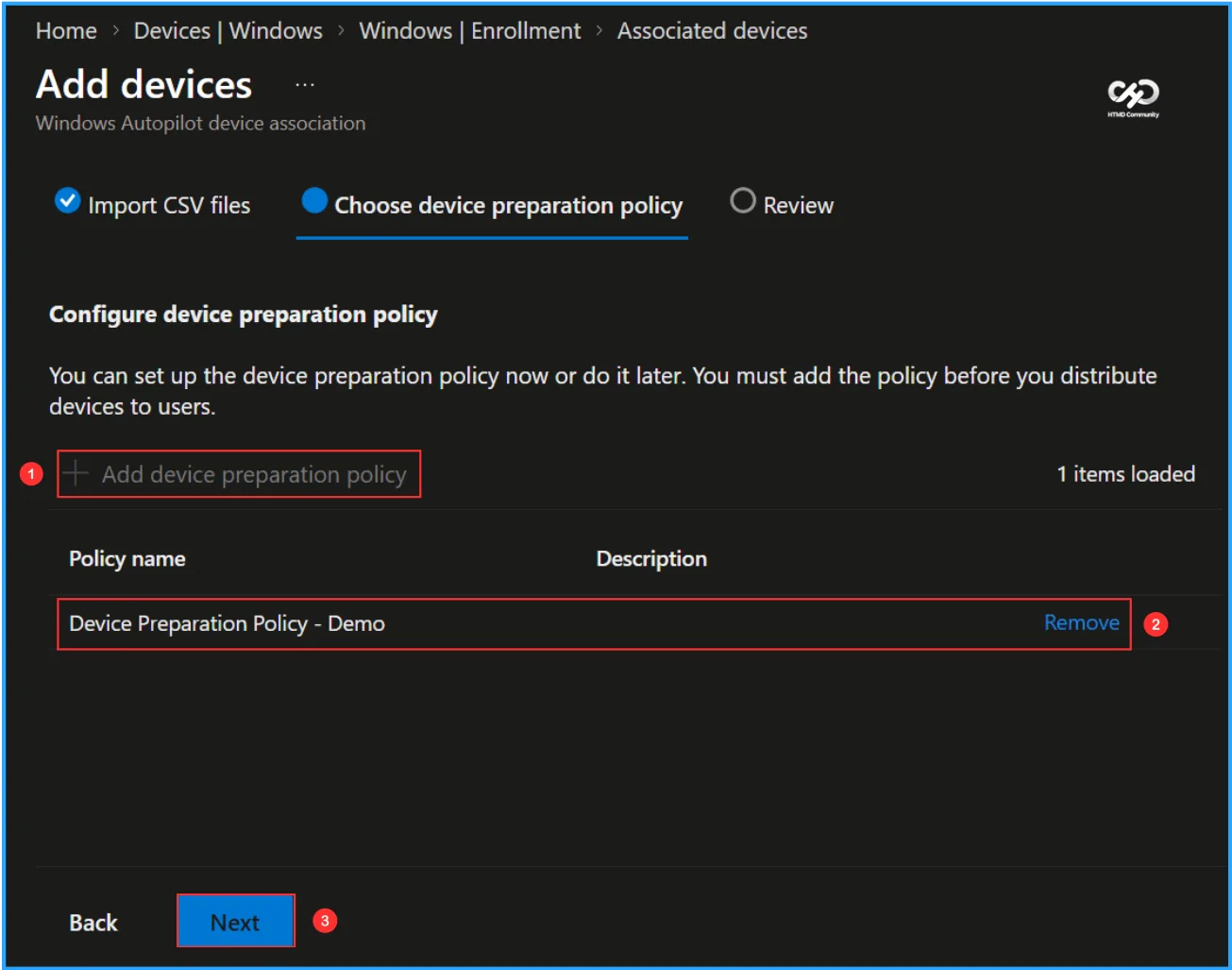This screenshot has width=1232, height=970.
Task: Click the Back button
Action: pos(93,922)
